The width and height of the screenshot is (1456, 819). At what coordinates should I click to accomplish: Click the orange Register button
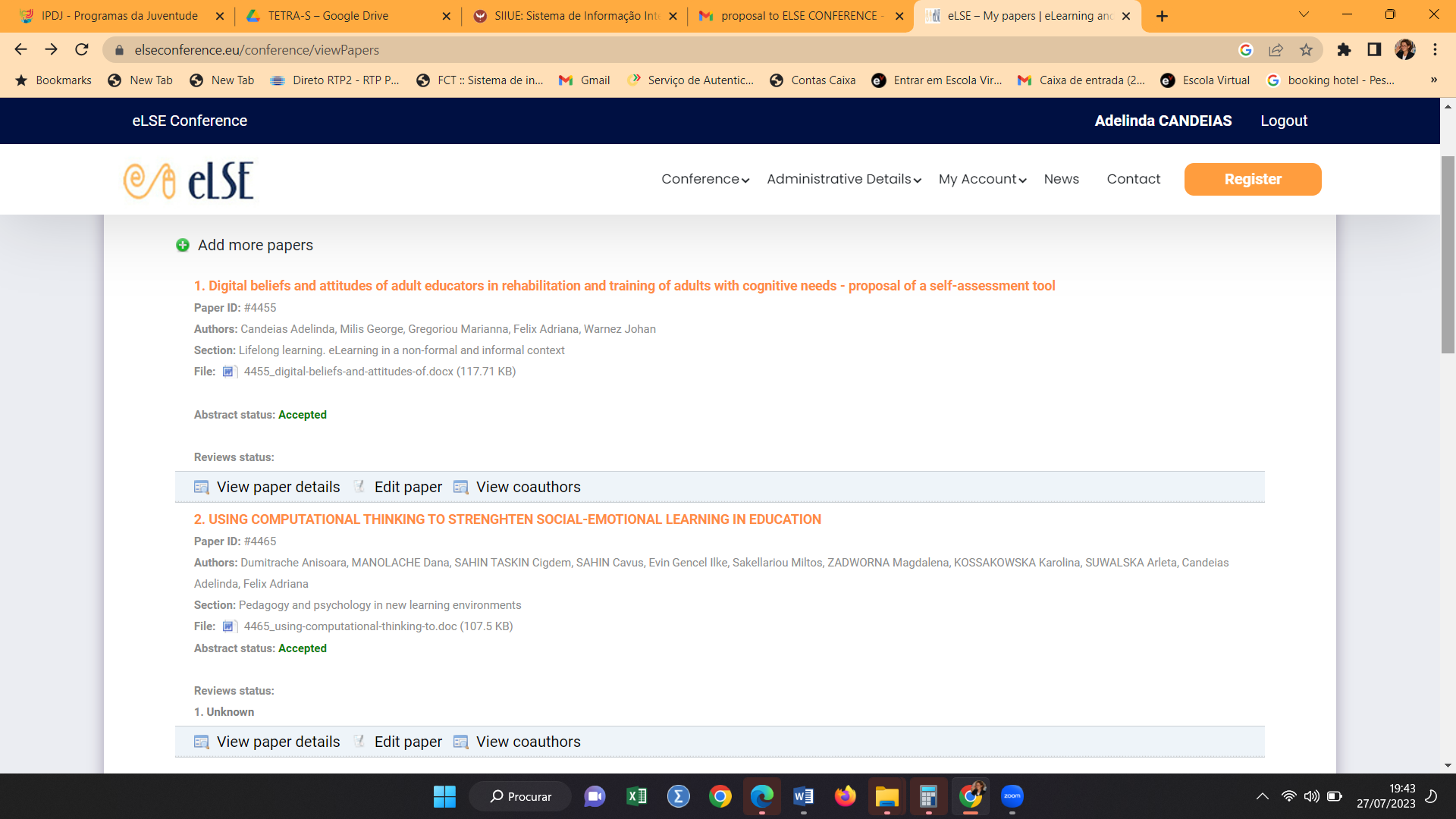1253,179
